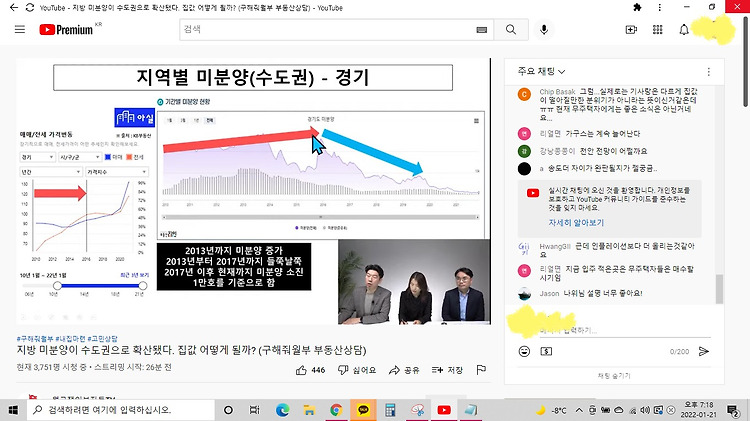Click the #내집마련 hashtag
The image size is (750, 421).
click(71, 338)
